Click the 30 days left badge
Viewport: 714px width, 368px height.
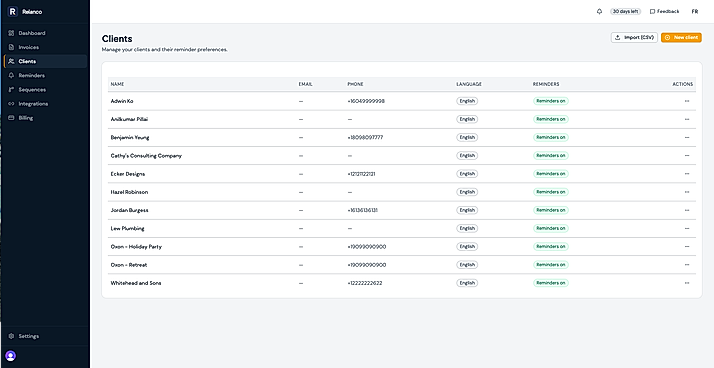click(x=626, y=11)
